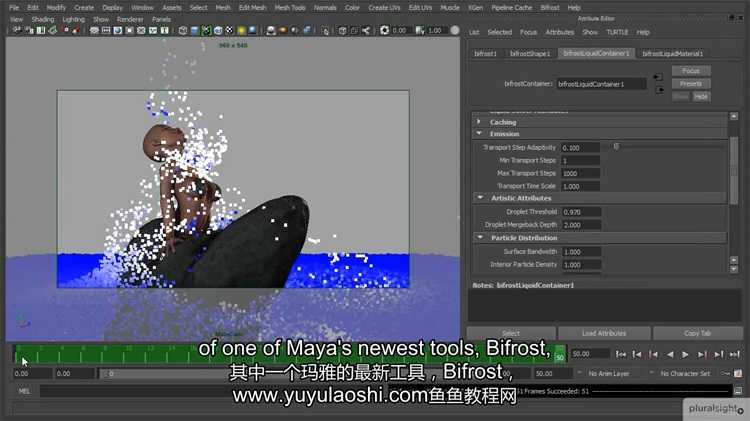Enable wireframe display icon
This screenshot has height=421, width=750.
coord(183,31)
